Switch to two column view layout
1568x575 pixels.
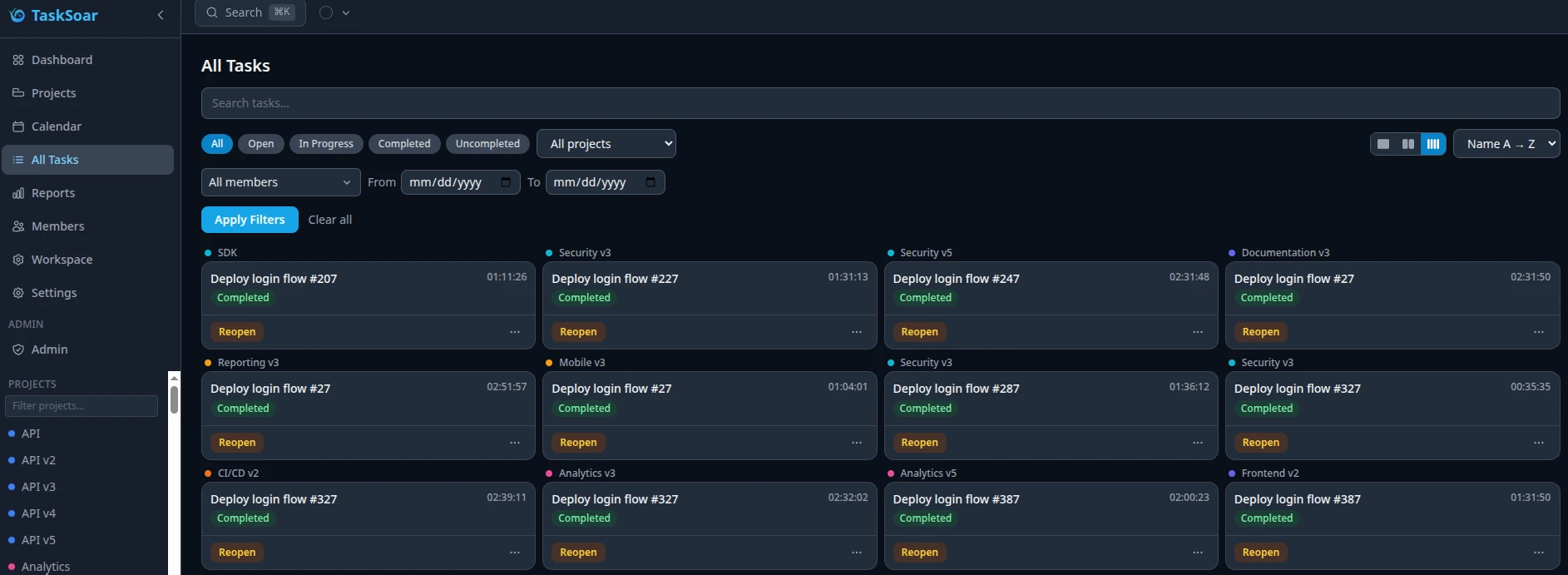1408,144
